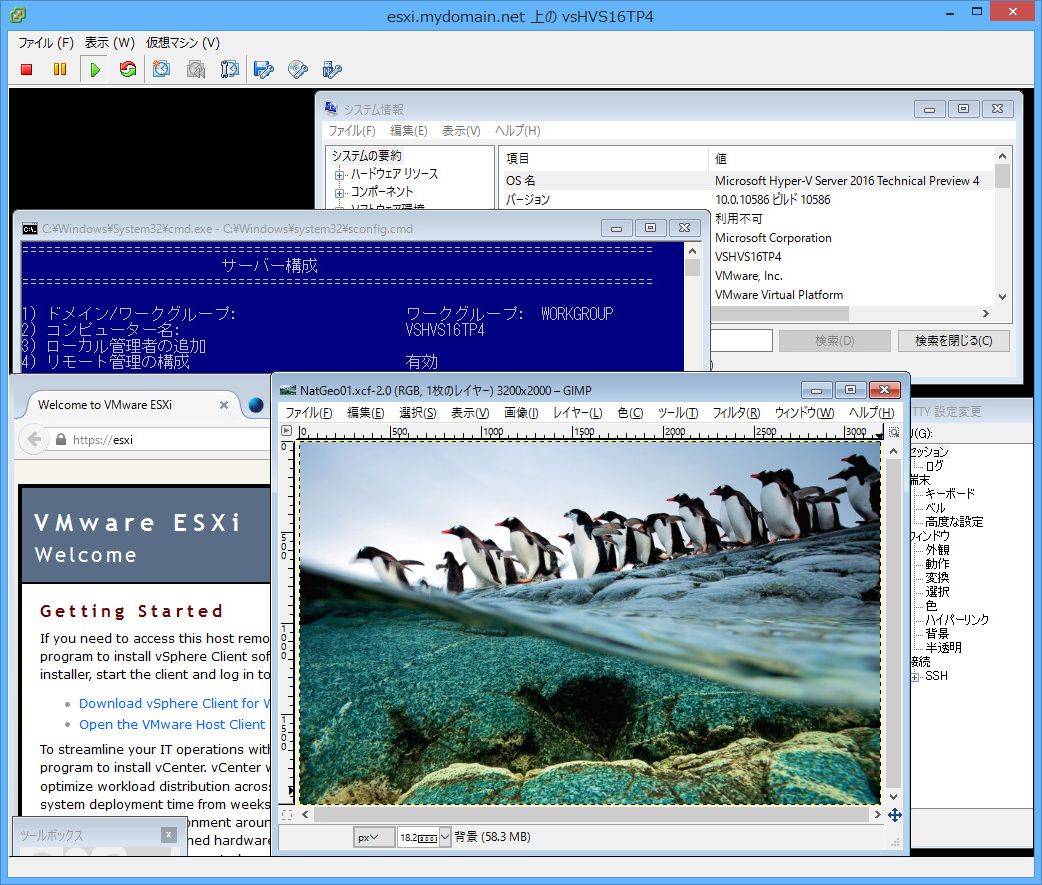The width and height of the screenshot is (1042, 885).
Task: Open the VMware File (ファイル) menu
Action: pyautogui.click(x=46, y=43)
